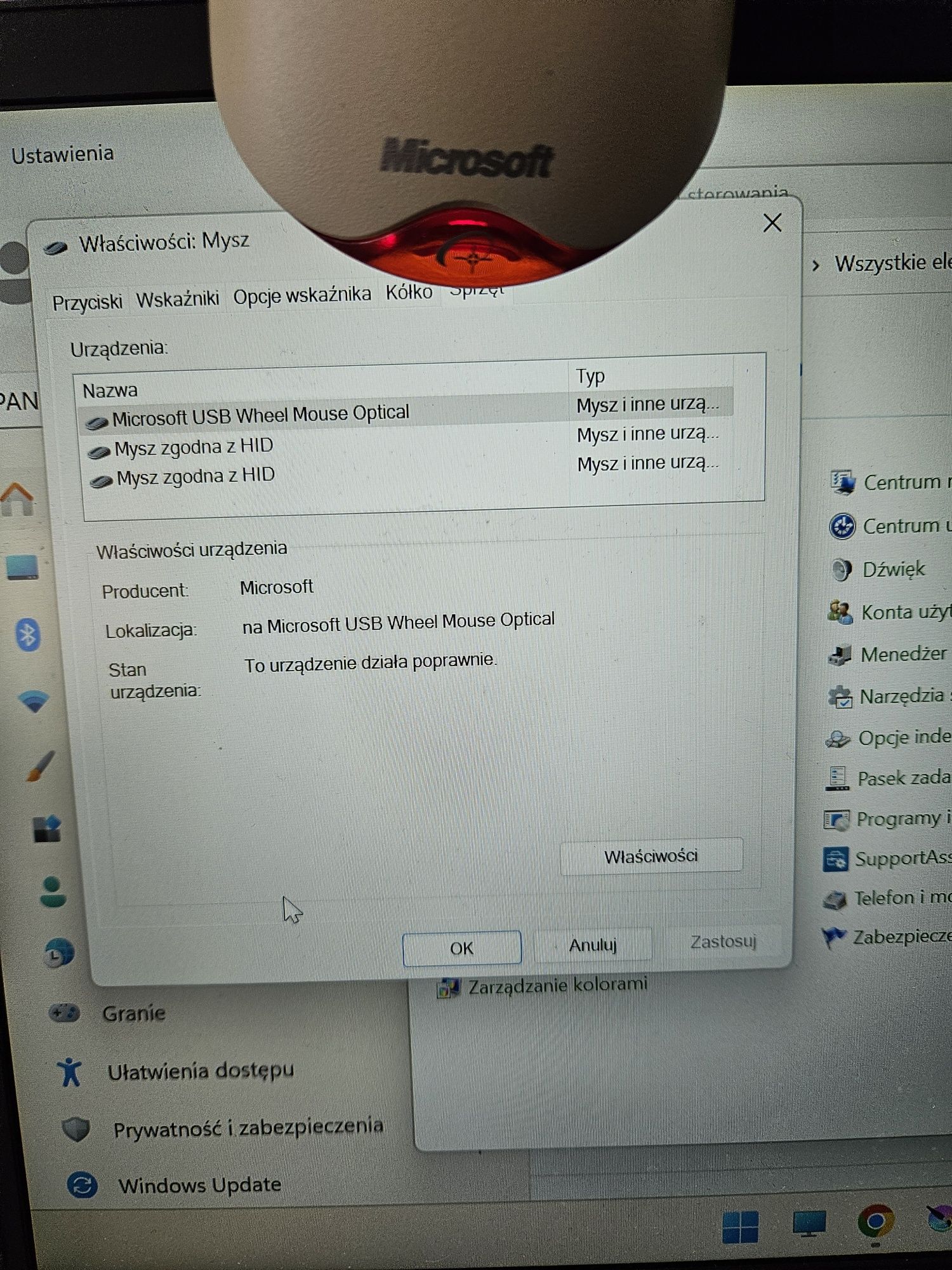Click the Accounts person icon in sidebar
The image size is (952, 1270).
coord(53,892)
